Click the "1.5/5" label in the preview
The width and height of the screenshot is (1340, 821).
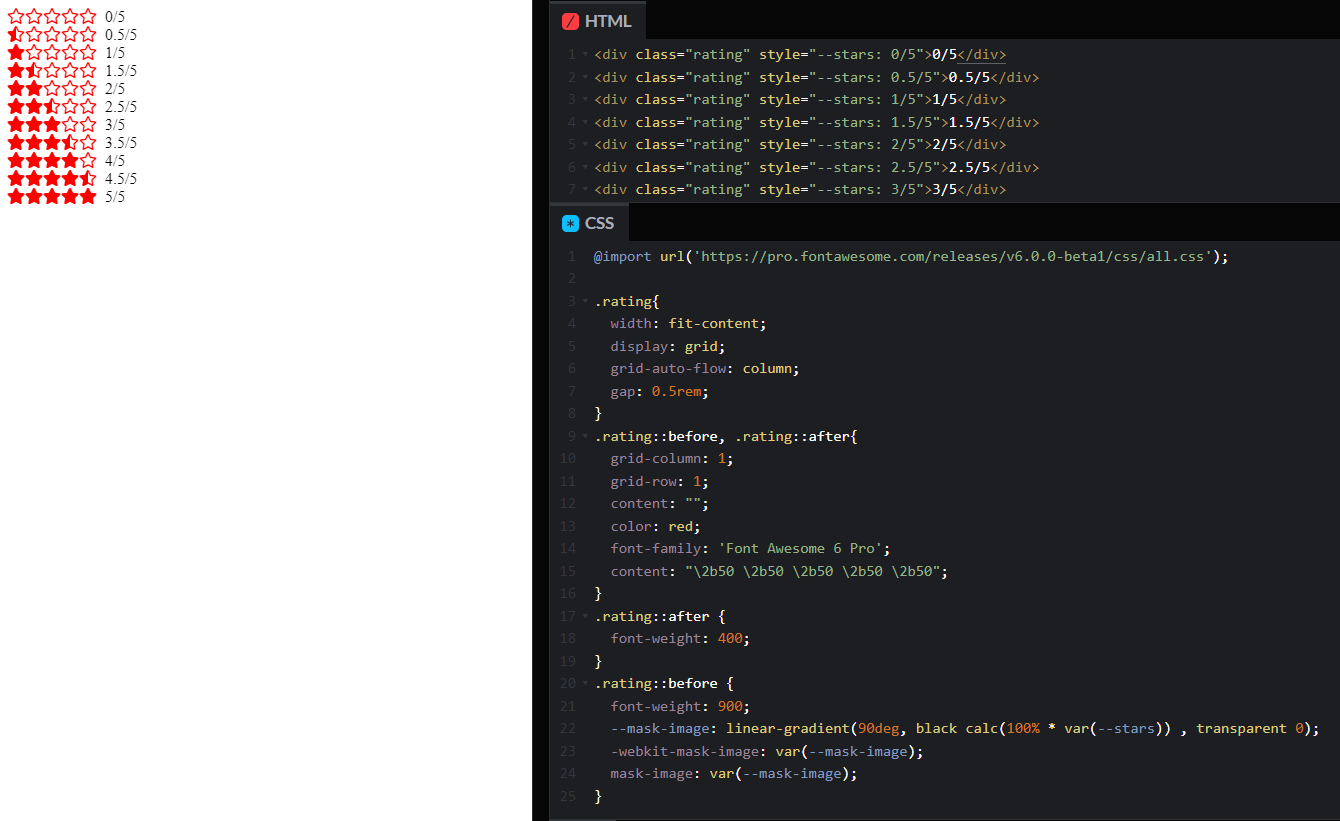(121, 71)
